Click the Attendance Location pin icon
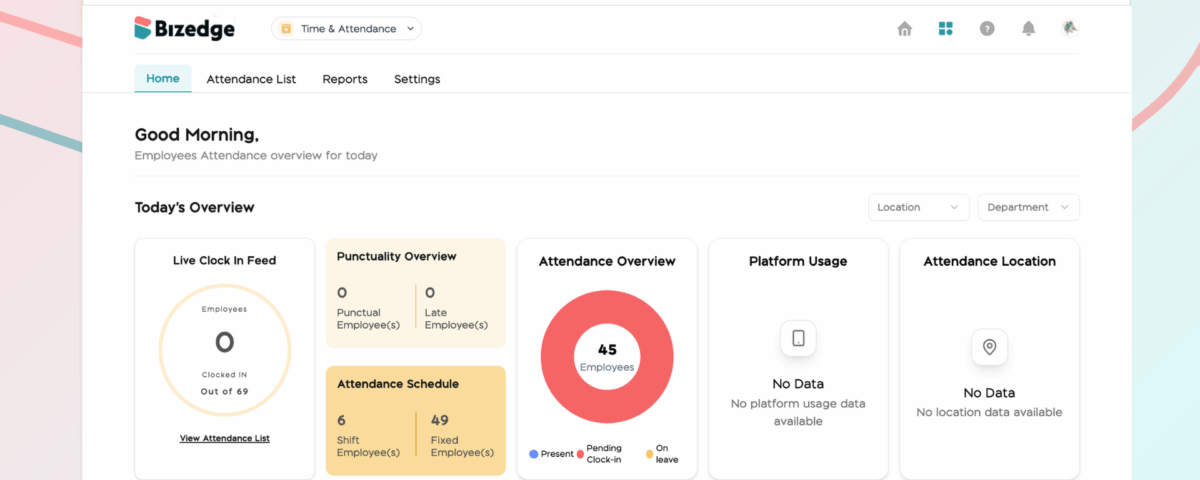 (x=989, y=347)
